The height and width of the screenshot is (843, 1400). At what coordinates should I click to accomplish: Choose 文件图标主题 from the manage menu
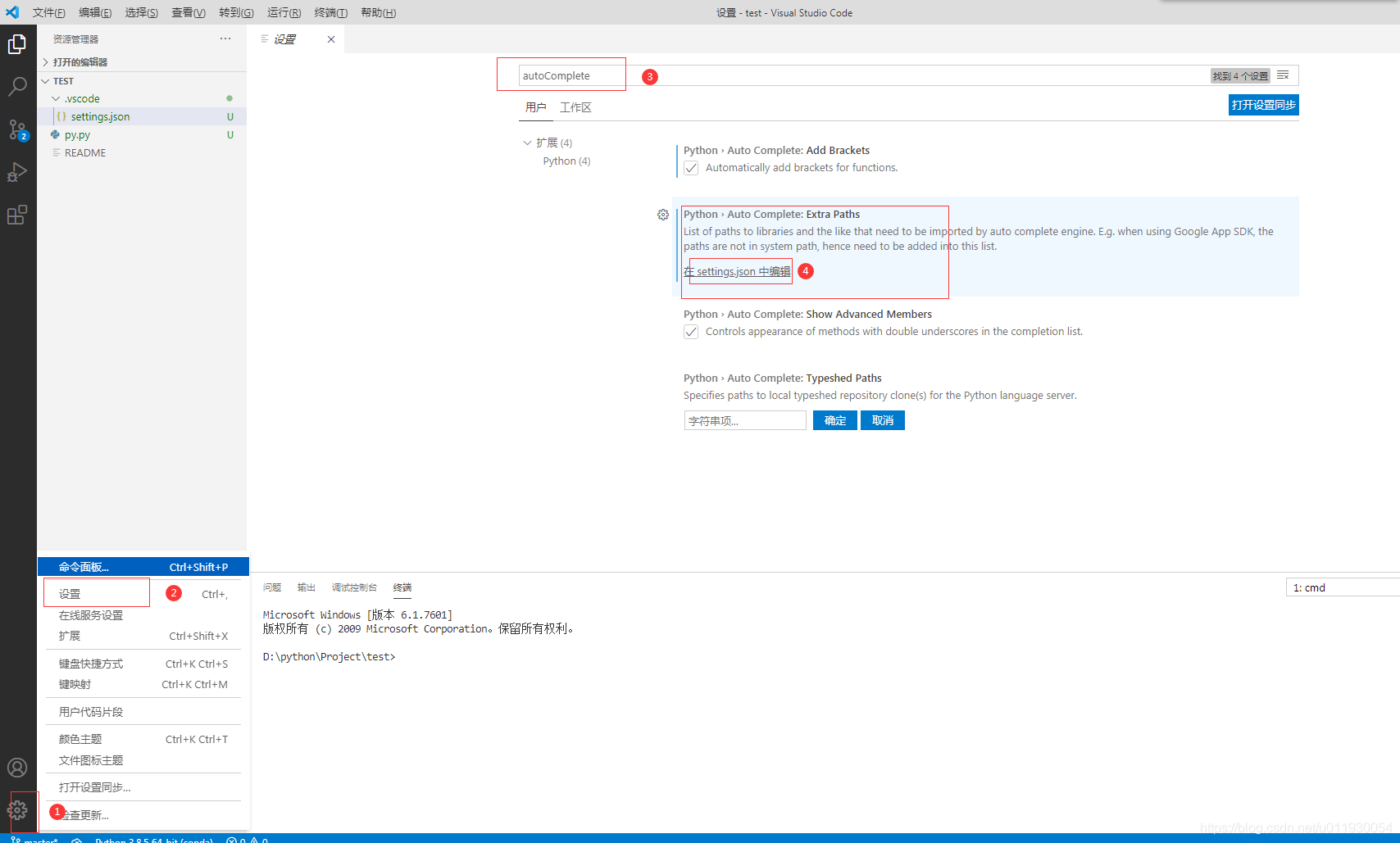click(143, 760)
